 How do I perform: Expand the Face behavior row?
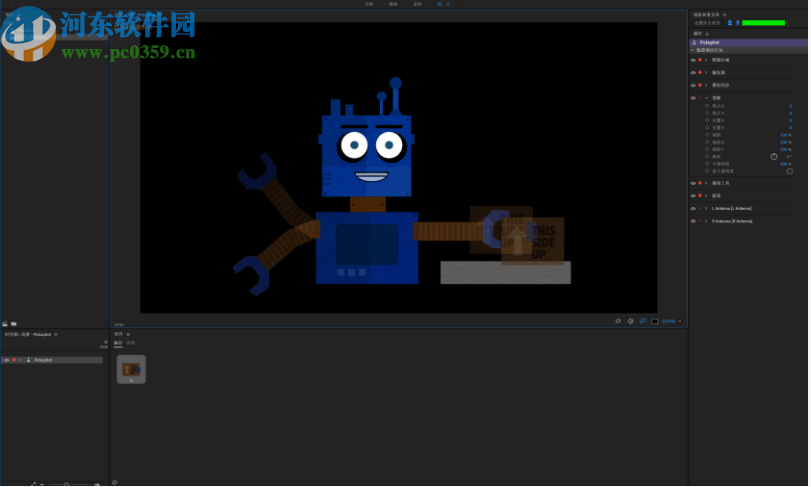click(706, 60)
